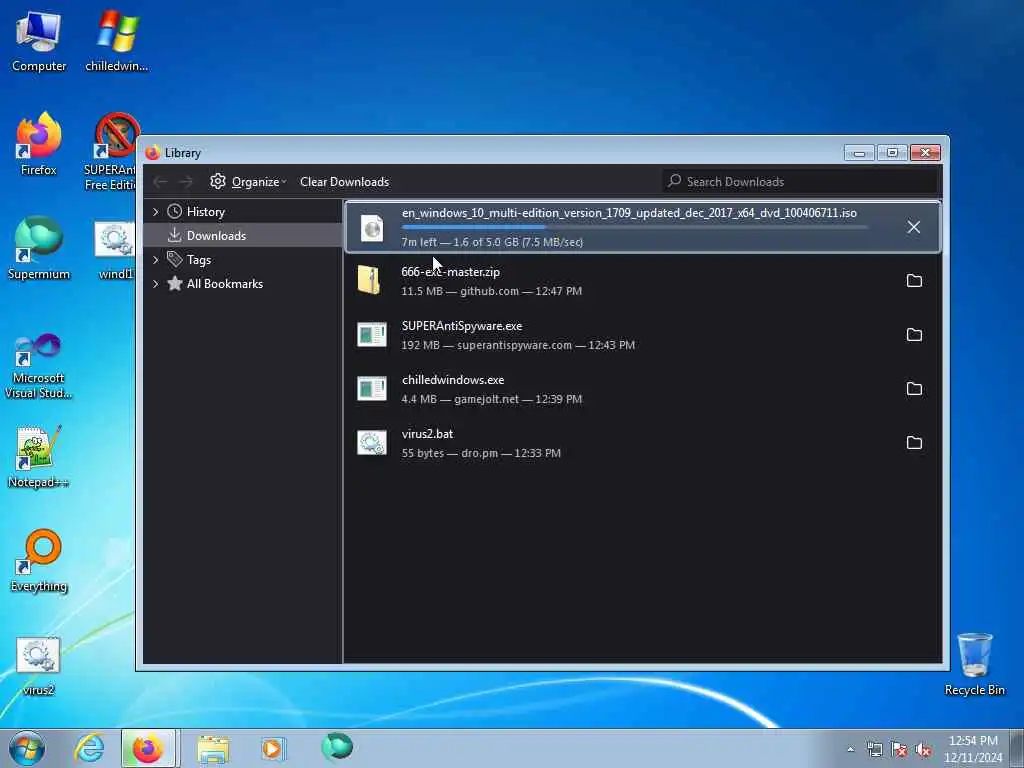Click the All Bookmarks star icon
The image size is (1024, 768).
pos(174,283)
